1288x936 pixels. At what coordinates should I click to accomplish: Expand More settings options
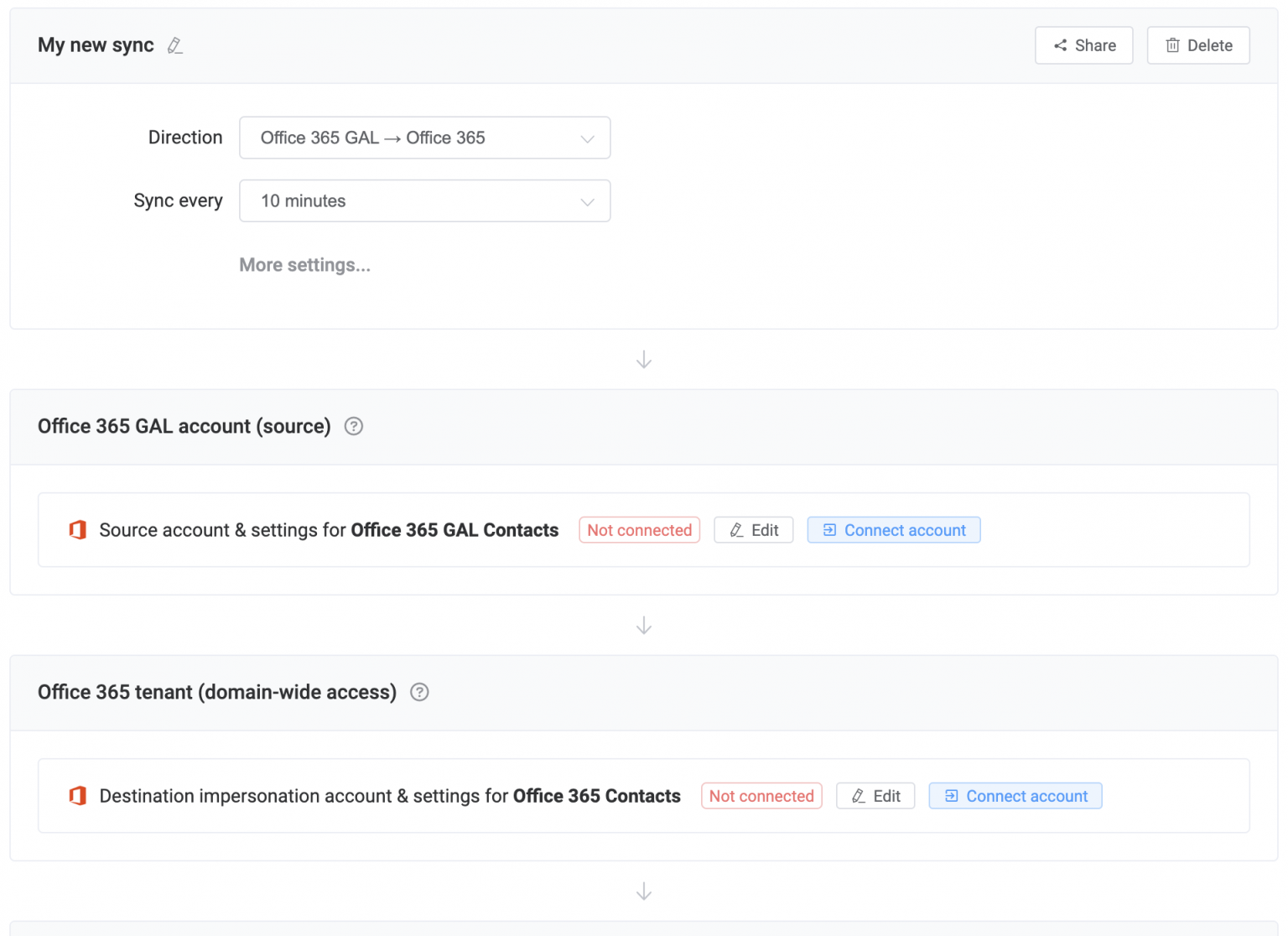pos(304,265)
